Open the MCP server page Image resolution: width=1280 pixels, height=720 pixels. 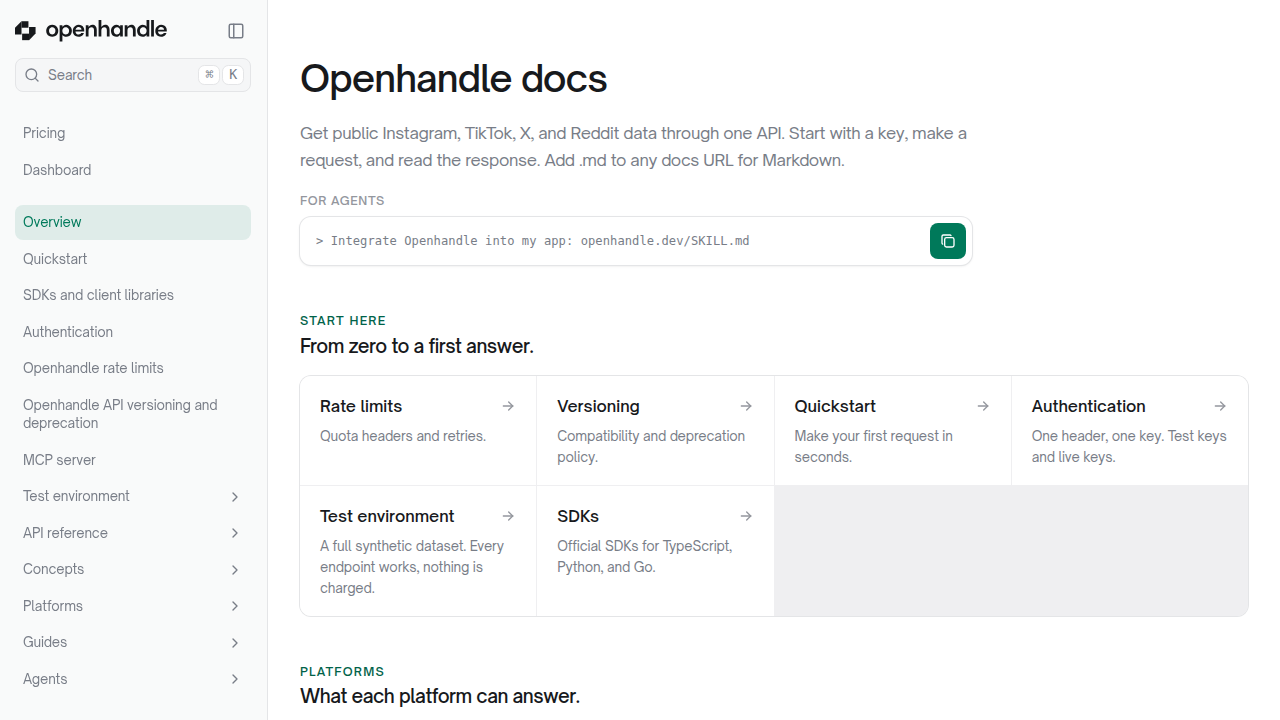tap(133, 460)
